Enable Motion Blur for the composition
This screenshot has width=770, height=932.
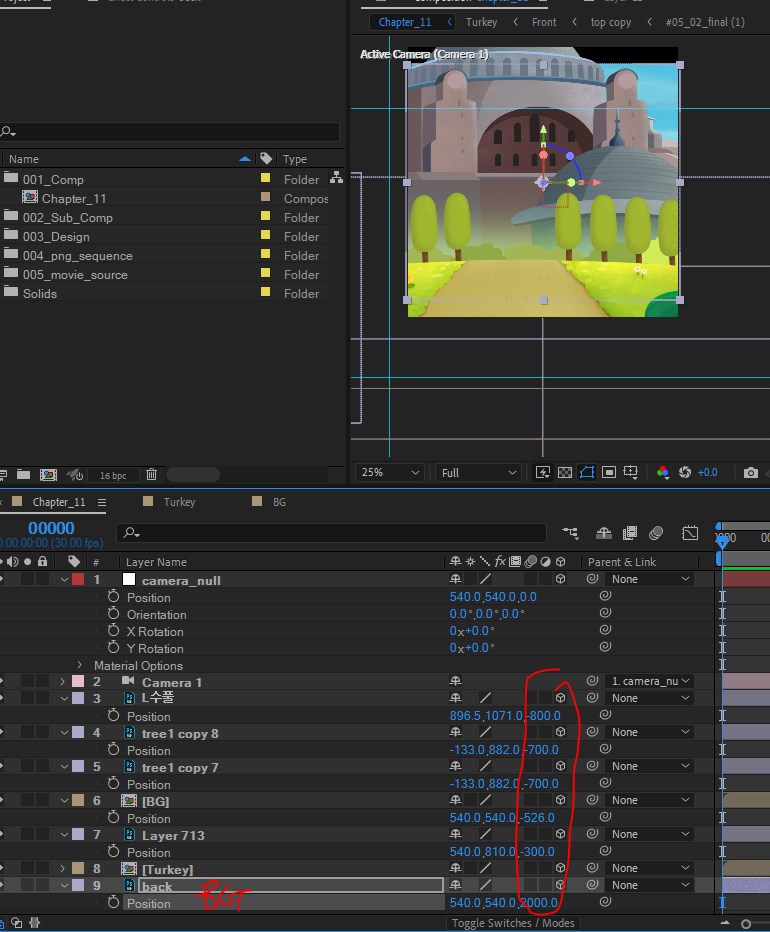(656, 533)
